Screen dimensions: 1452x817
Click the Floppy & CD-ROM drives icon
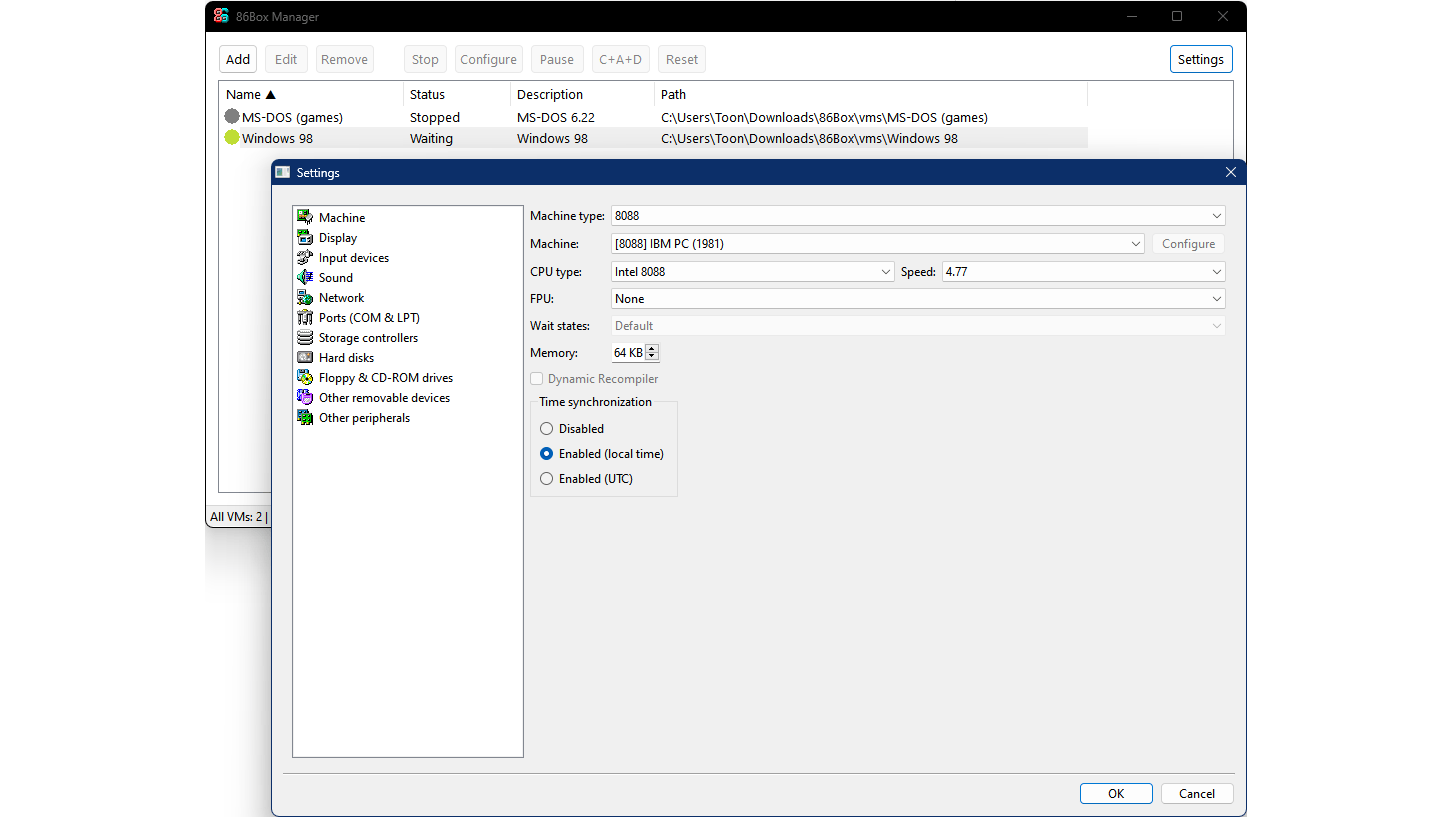305,377
